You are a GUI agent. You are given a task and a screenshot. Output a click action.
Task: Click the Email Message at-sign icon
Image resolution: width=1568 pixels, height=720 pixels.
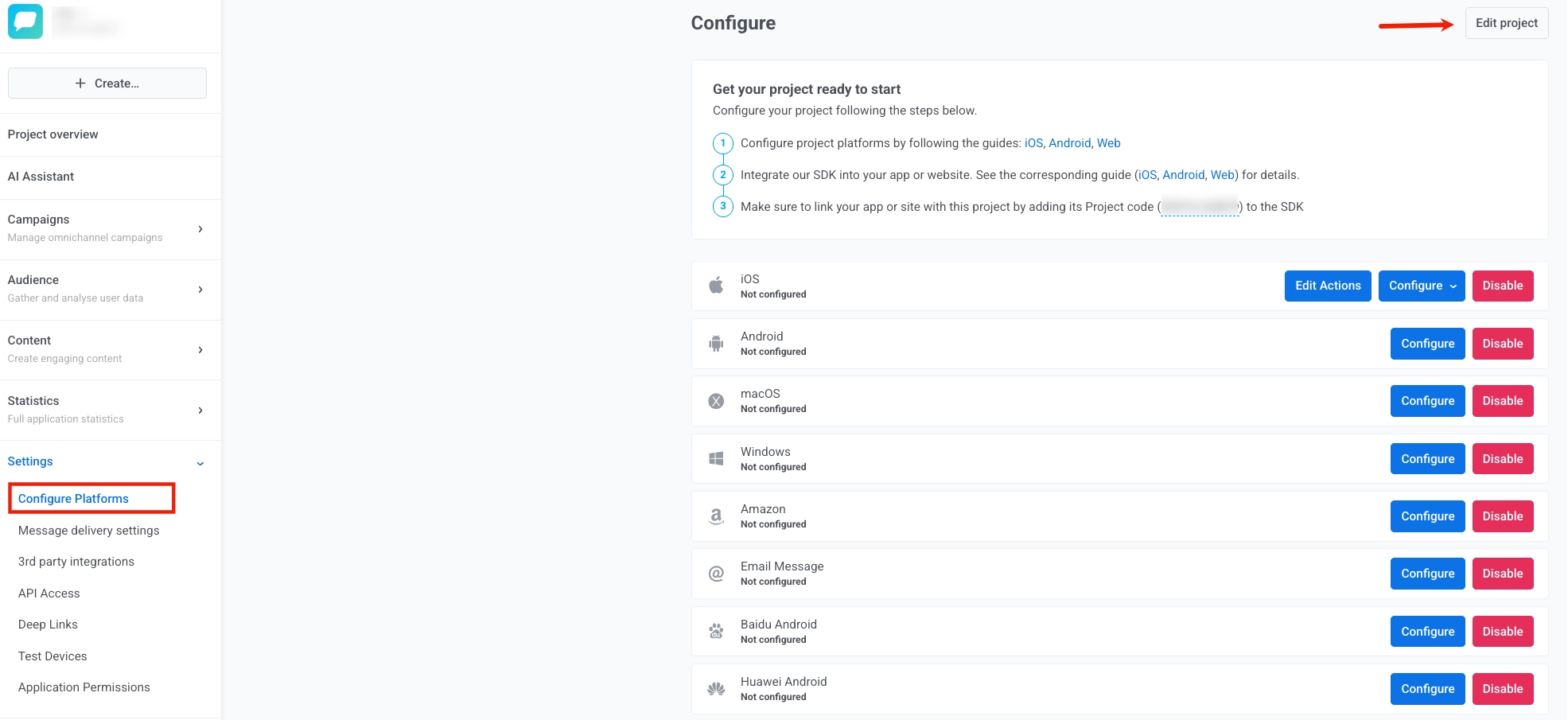coord(716,574)
